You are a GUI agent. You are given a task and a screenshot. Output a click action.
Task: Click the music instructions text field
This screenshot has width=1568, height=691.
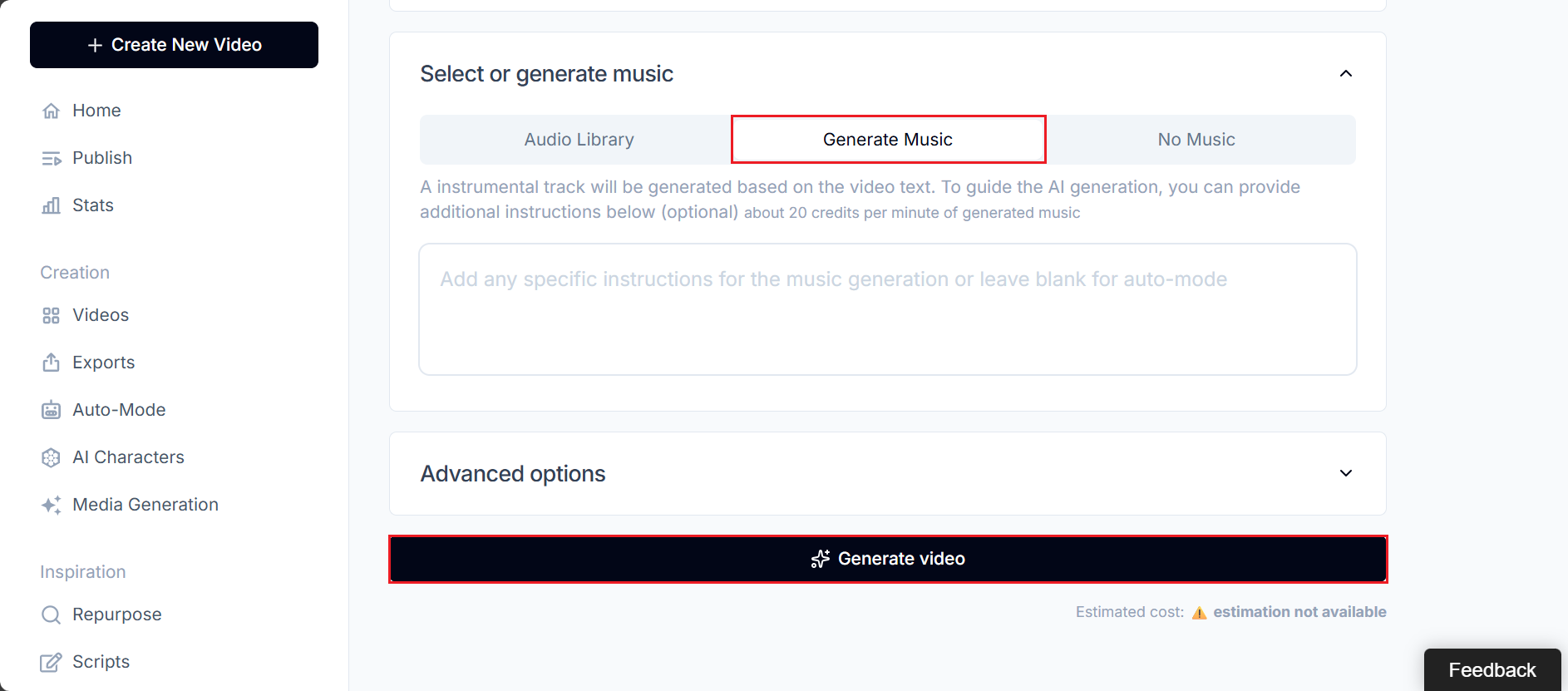click(887, 309)
